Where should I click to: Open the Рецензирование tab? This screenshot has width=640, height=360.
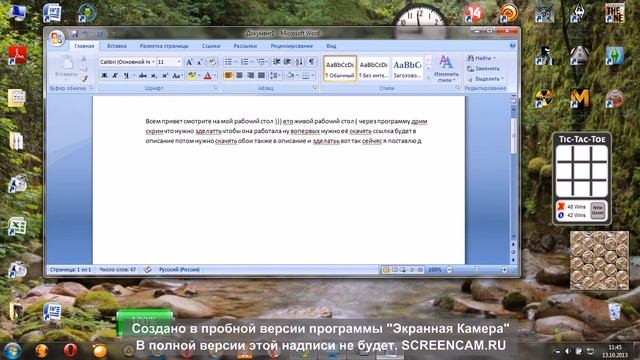click(x=291, y=46)
